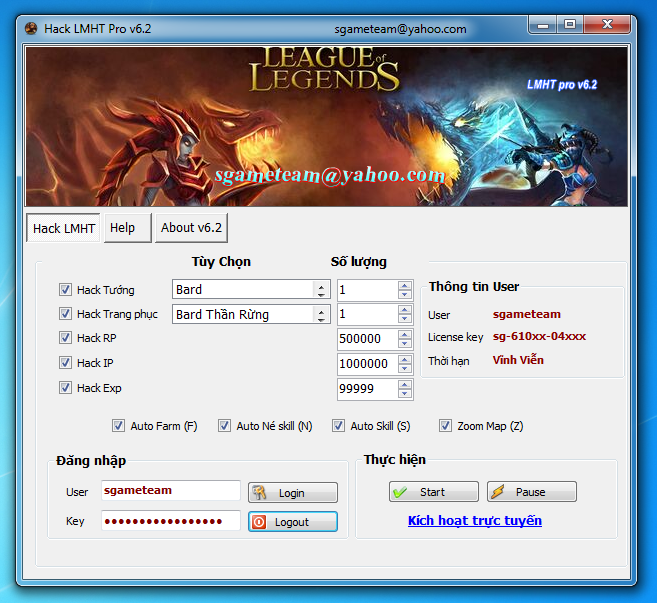Decrease the Hack Tướng quantity
Viewport: 657px width, 603px height.
pos(405,295)
